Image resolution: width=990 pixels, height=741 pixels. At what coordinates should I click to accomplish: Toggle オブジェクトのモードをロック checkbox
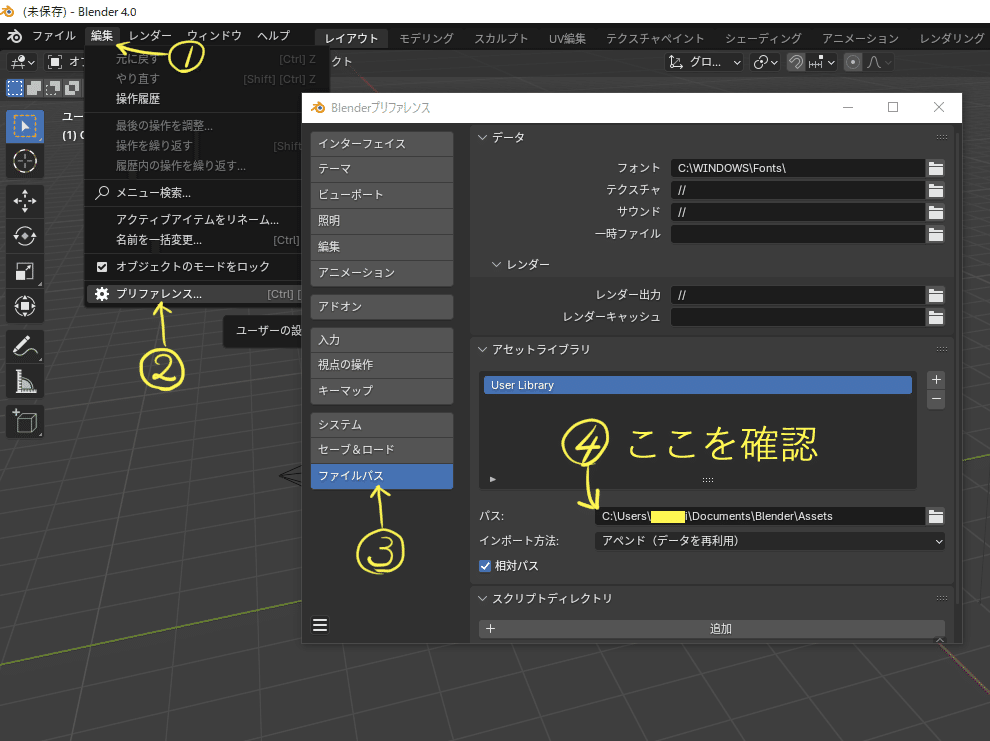102,266
